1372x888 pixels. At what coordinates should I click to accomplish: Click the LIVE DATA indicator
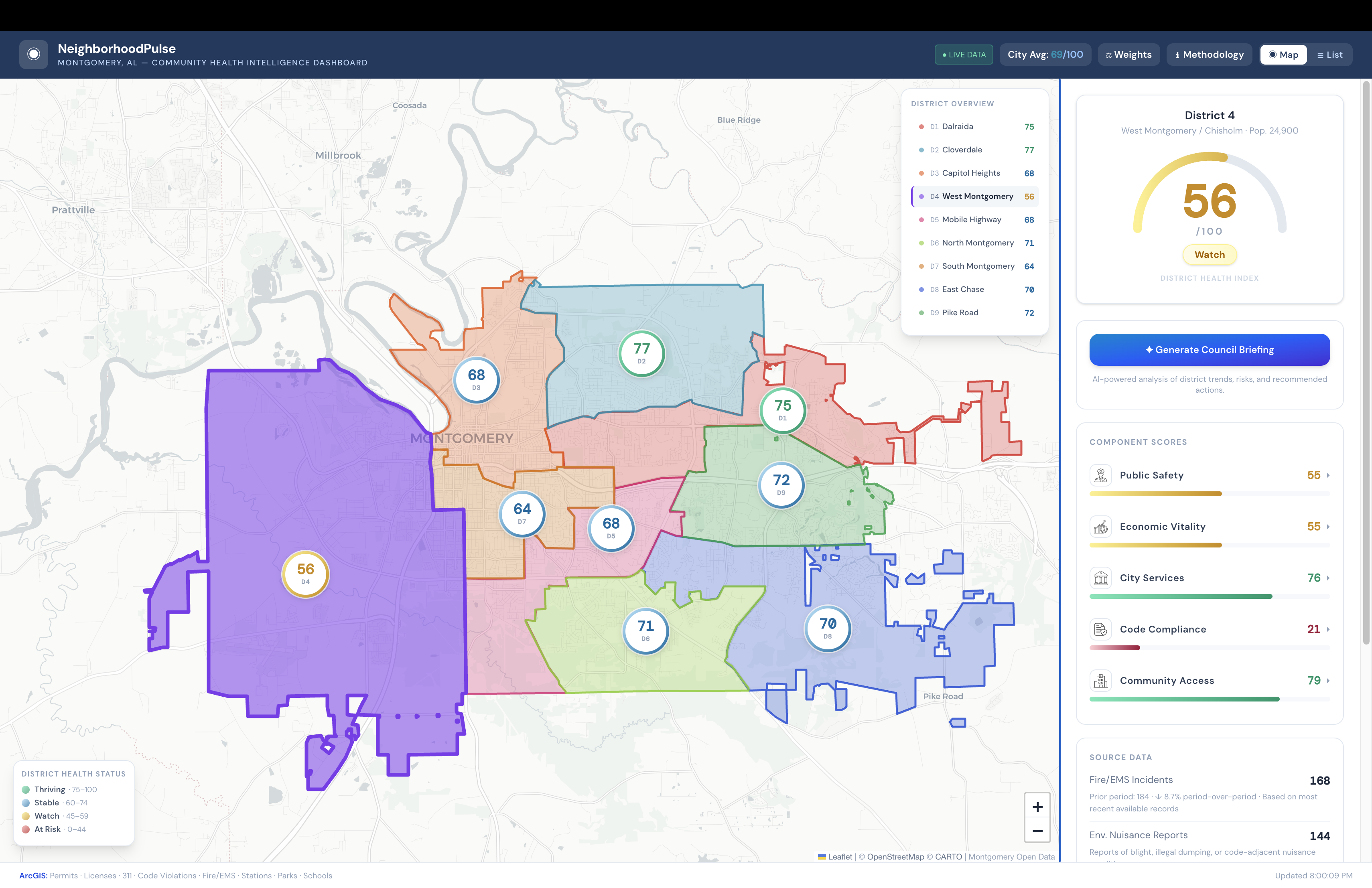coord(964,55)
